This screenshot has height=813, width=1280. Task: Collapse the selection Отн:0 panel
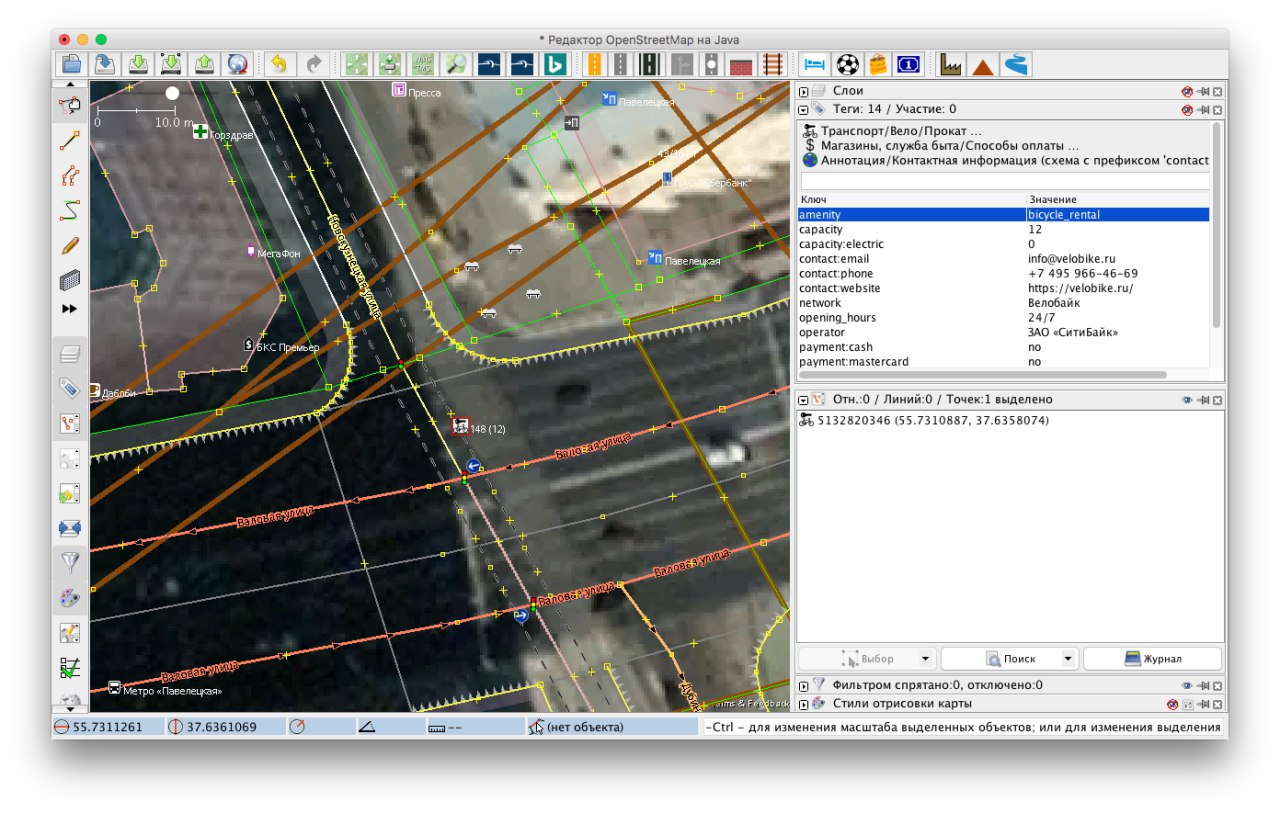(804, 399)
